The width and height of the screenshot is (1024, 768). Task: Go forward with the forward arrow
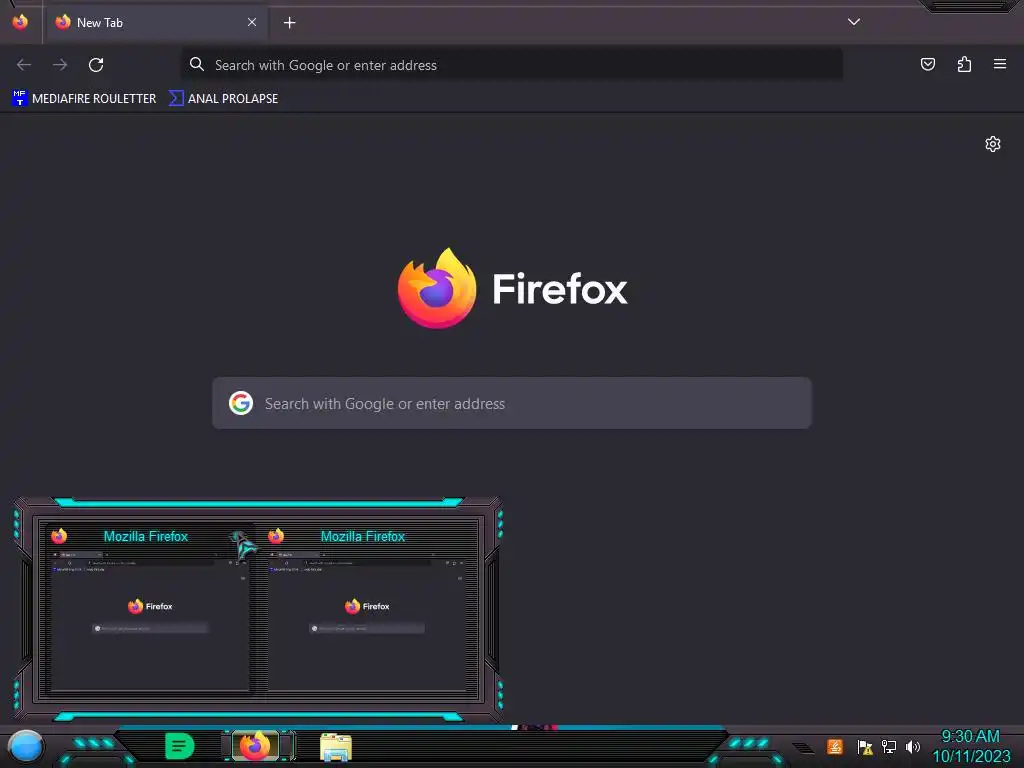tap(60, 65)
